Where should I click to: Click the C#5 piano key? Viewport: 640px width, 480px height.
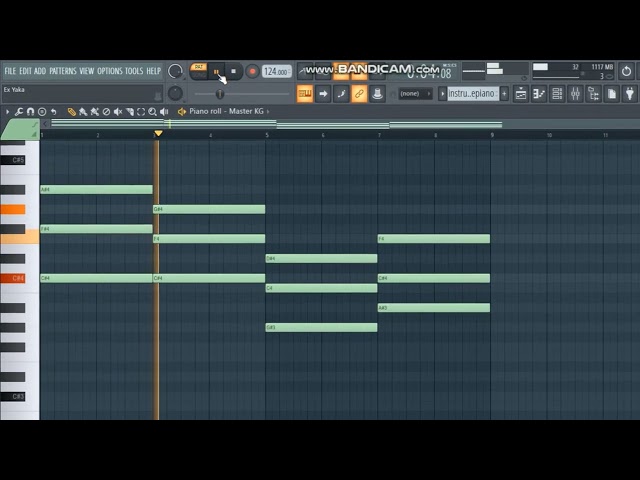[13, 160]
